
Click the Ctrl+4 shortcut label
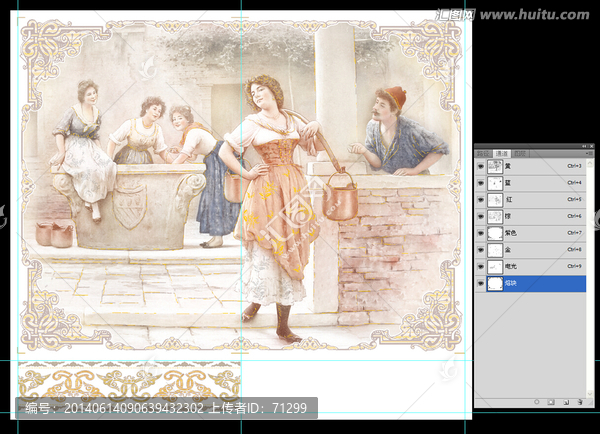coord(574,183)
